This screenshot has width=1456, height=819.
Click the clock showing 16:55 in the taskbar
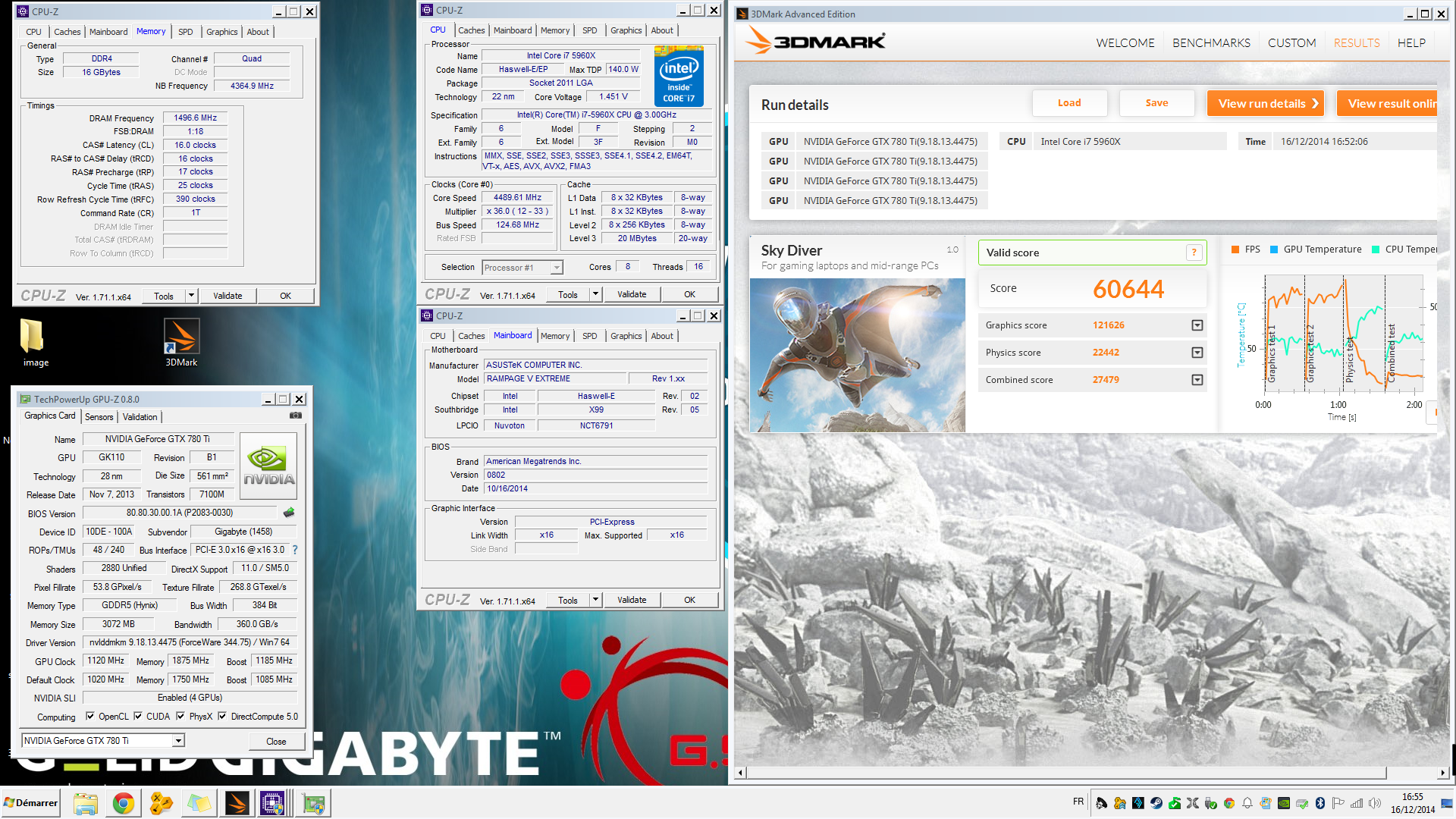(1413, 797)
